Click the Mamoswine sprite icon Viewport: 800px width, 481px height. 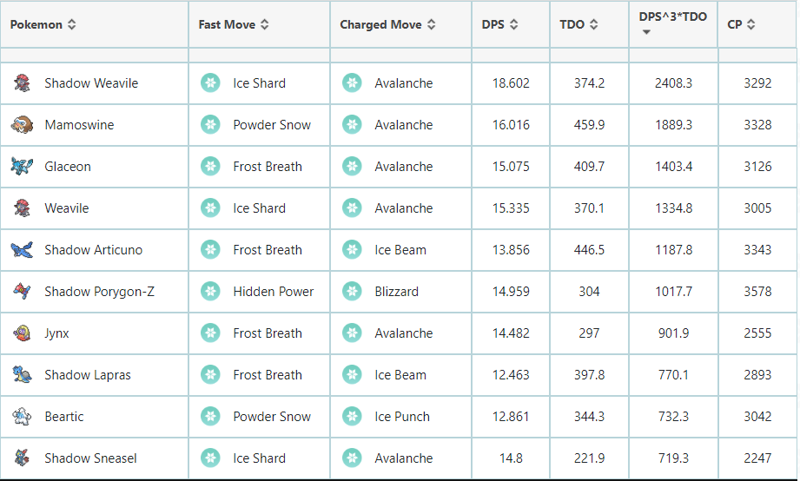pyautogui.click(x=22, y=124)
